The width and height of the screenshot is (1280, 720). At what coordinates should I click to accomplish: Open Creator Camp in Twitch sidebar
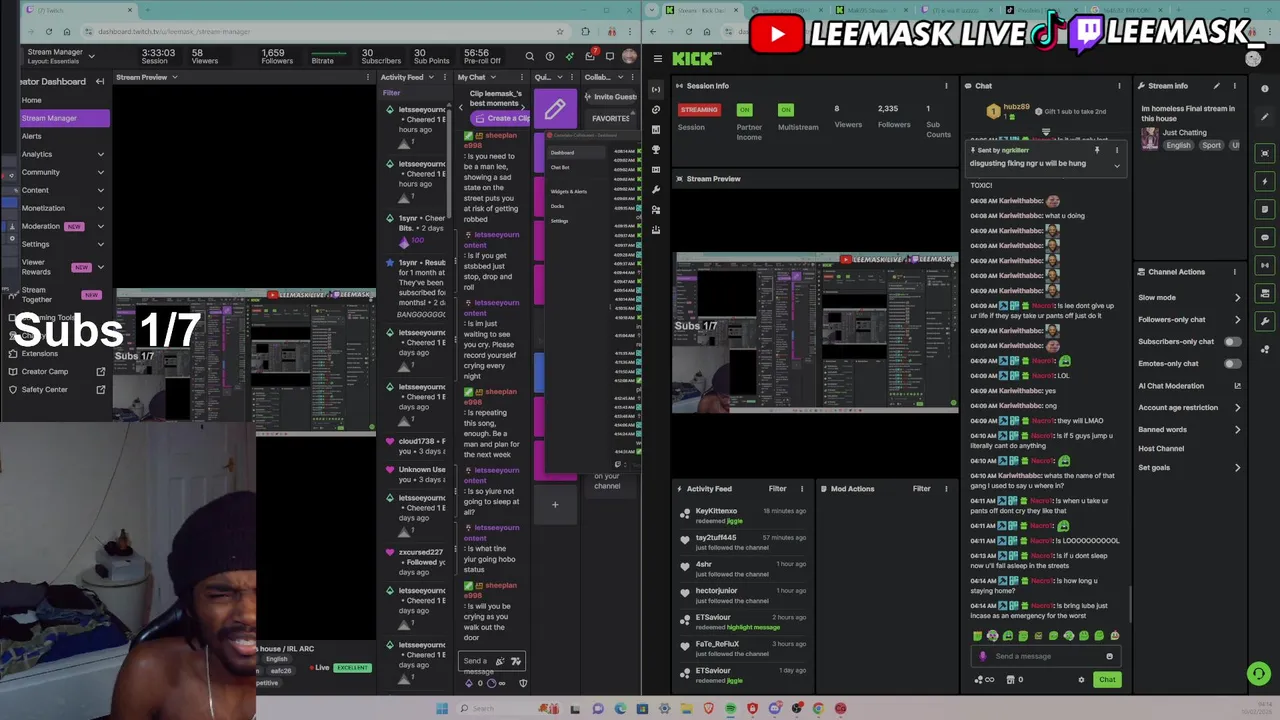pos(45,372)
